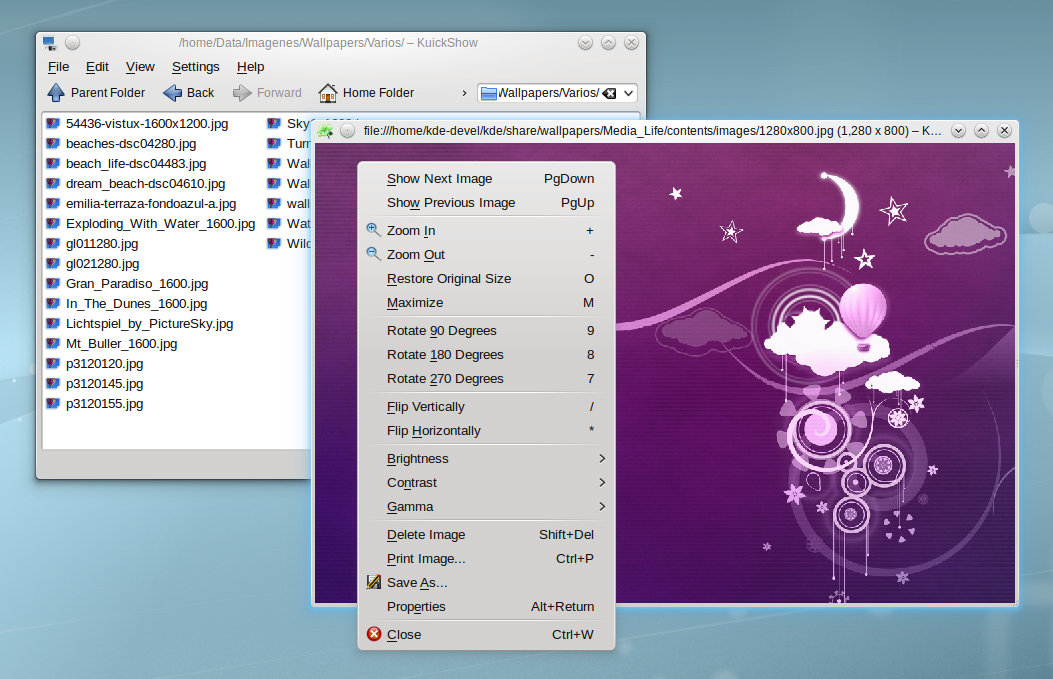
Task: Click the Zoom In magnifier icon
Action: coord(374,230)
